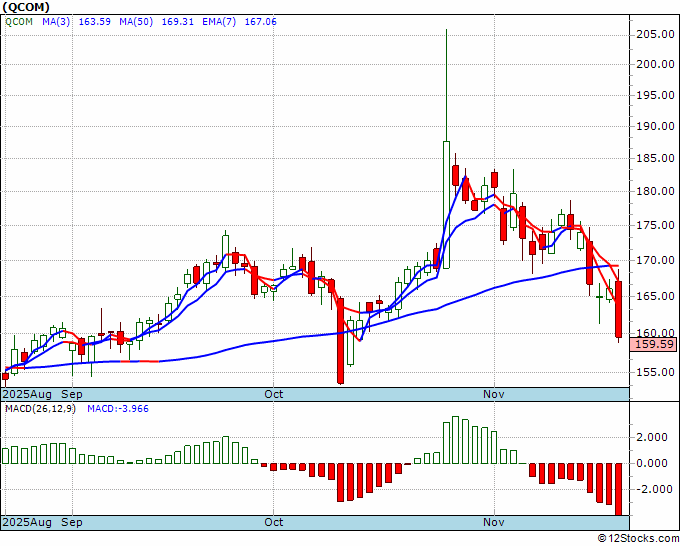Screen dimensions: 680x546
Task: Click the 185.00 price axis label
Action: click(x=655, y=158)
